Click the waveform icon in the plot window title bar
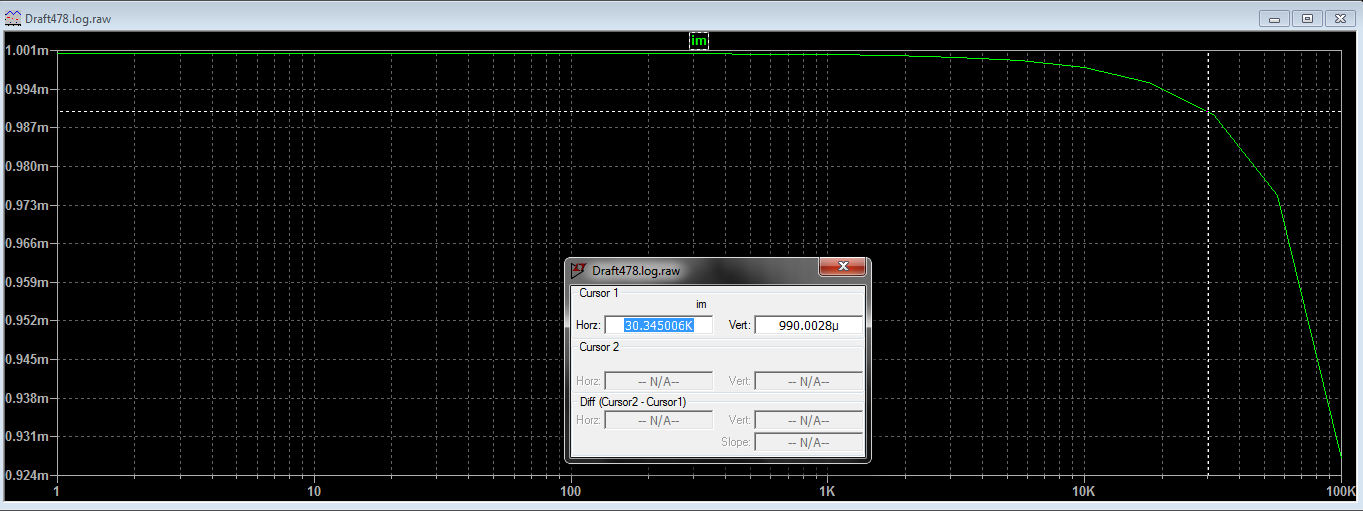Image resolution: width=1363 pixels, height=511 pixels. [x=12, y=18]
